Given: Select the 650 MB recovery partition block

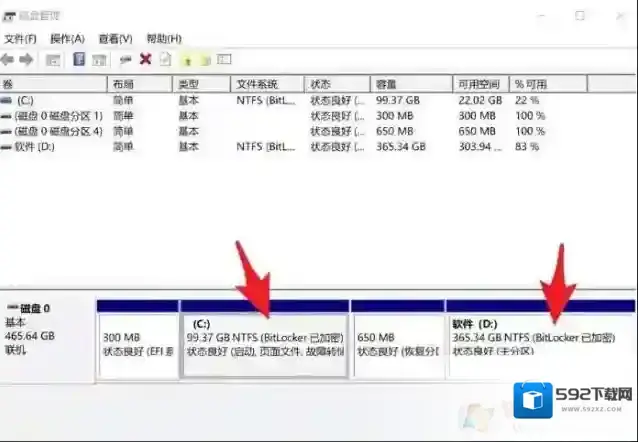Looking at the screenshot, I should click(398, 340).
